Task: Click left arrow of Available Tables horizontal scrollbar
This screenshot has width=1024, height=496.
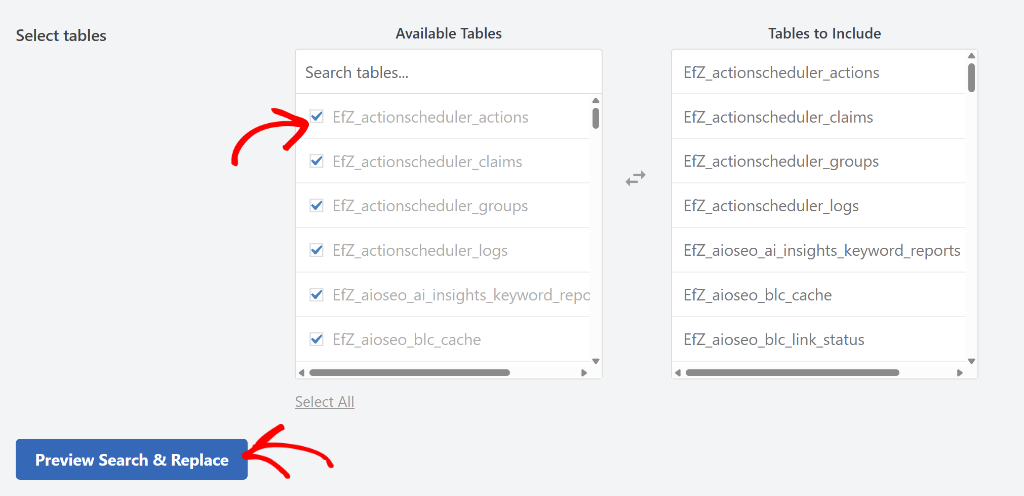Action: point(302,373)
